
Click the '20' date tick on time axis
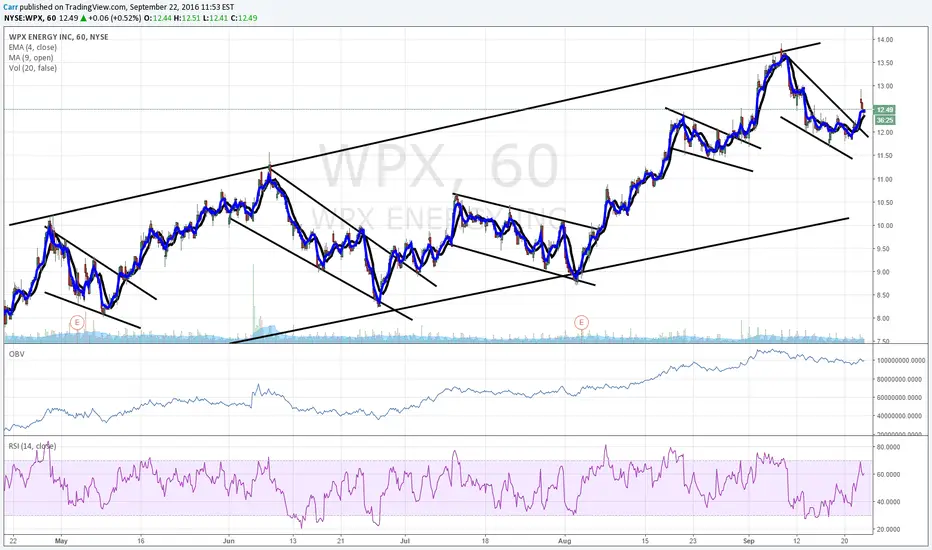point(845,541)
